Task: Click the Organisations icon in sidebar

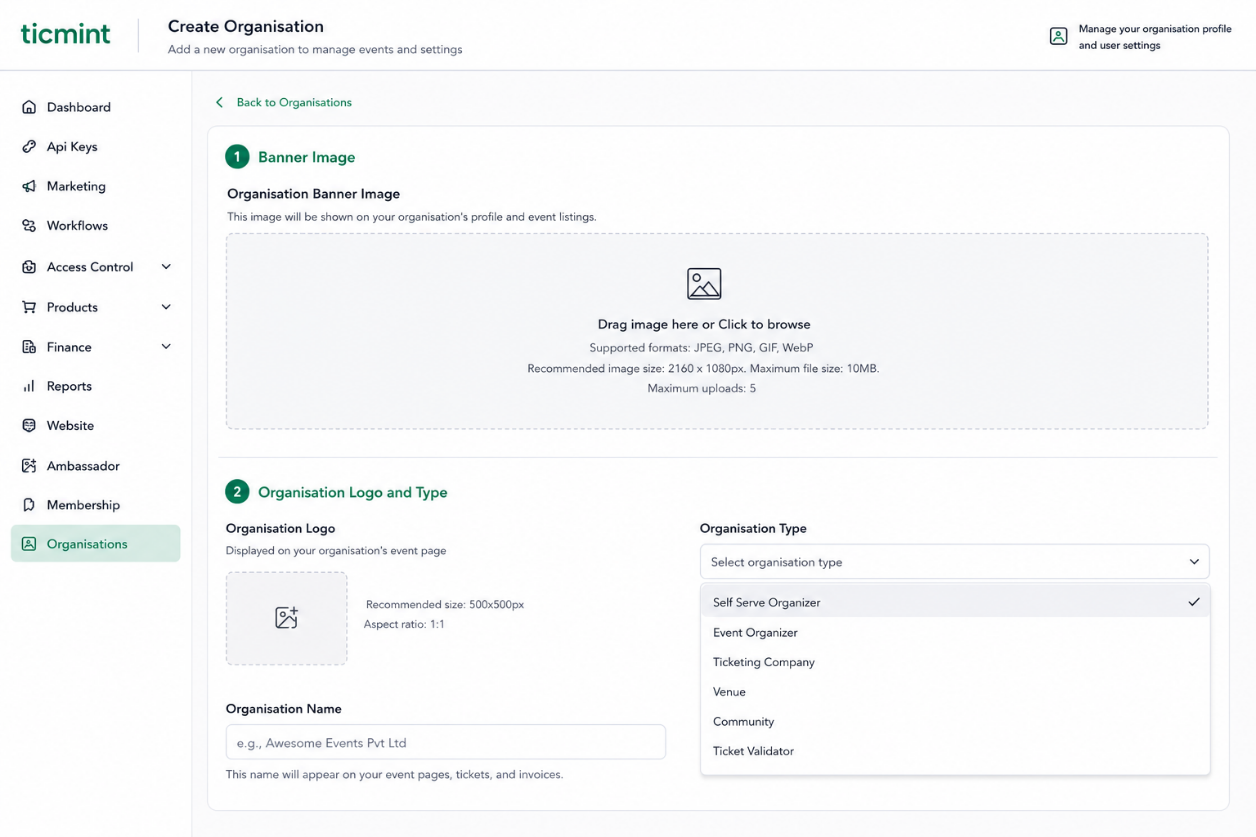Action: 29,544
